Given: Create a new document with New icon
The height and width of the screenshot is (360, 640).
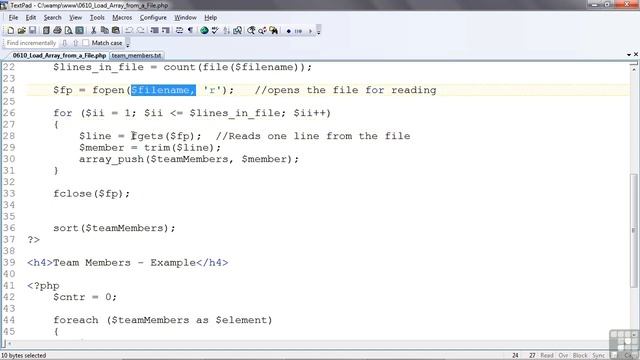Looking at the screenshot, I should point(11,31).
